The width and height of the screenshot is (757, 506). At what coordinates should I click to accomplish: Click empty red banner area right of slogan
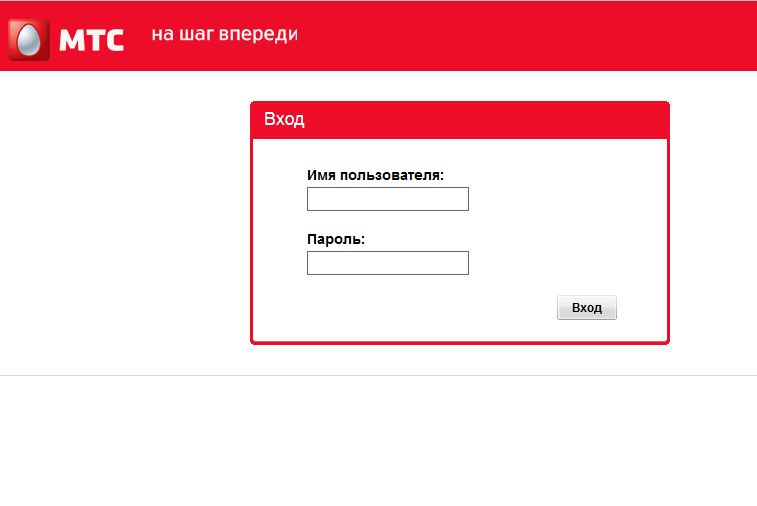click(530, 36)
